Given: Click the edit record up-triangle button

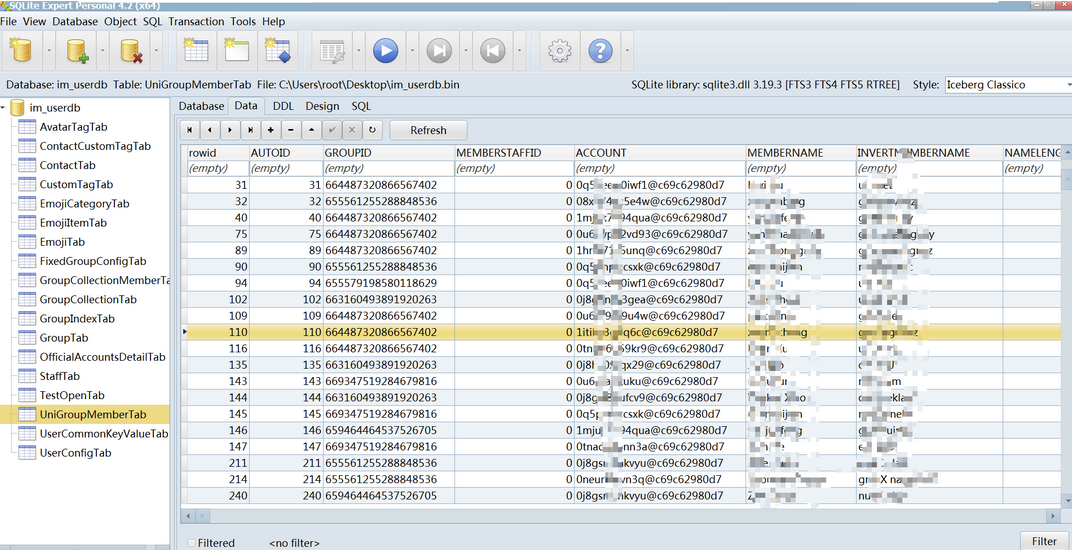Looking at the screenshot, I should [312, 130].
